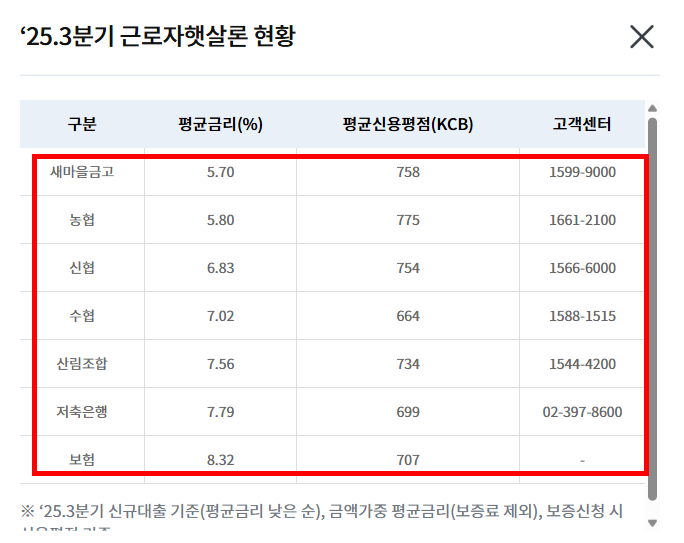Screen dimensions: 684x543
Task: Click the 농협 row label
Action: pos(82,220)
